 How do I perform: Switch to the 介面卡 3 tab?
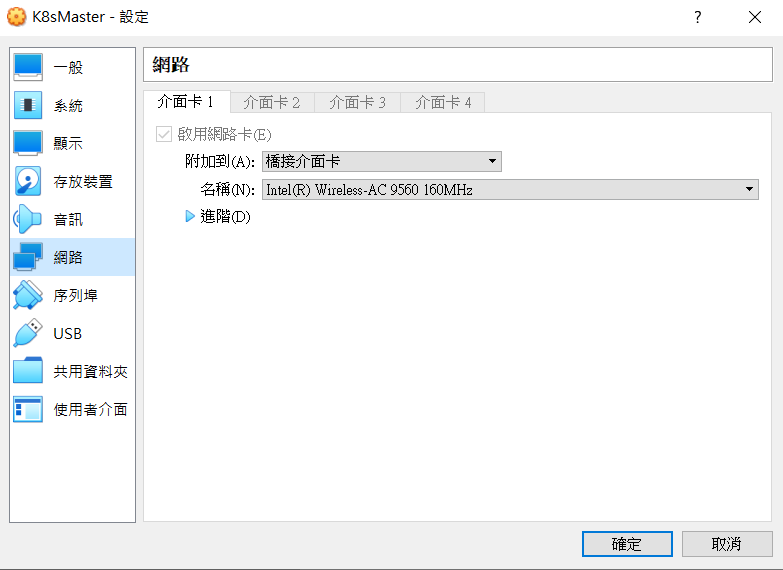358,102
